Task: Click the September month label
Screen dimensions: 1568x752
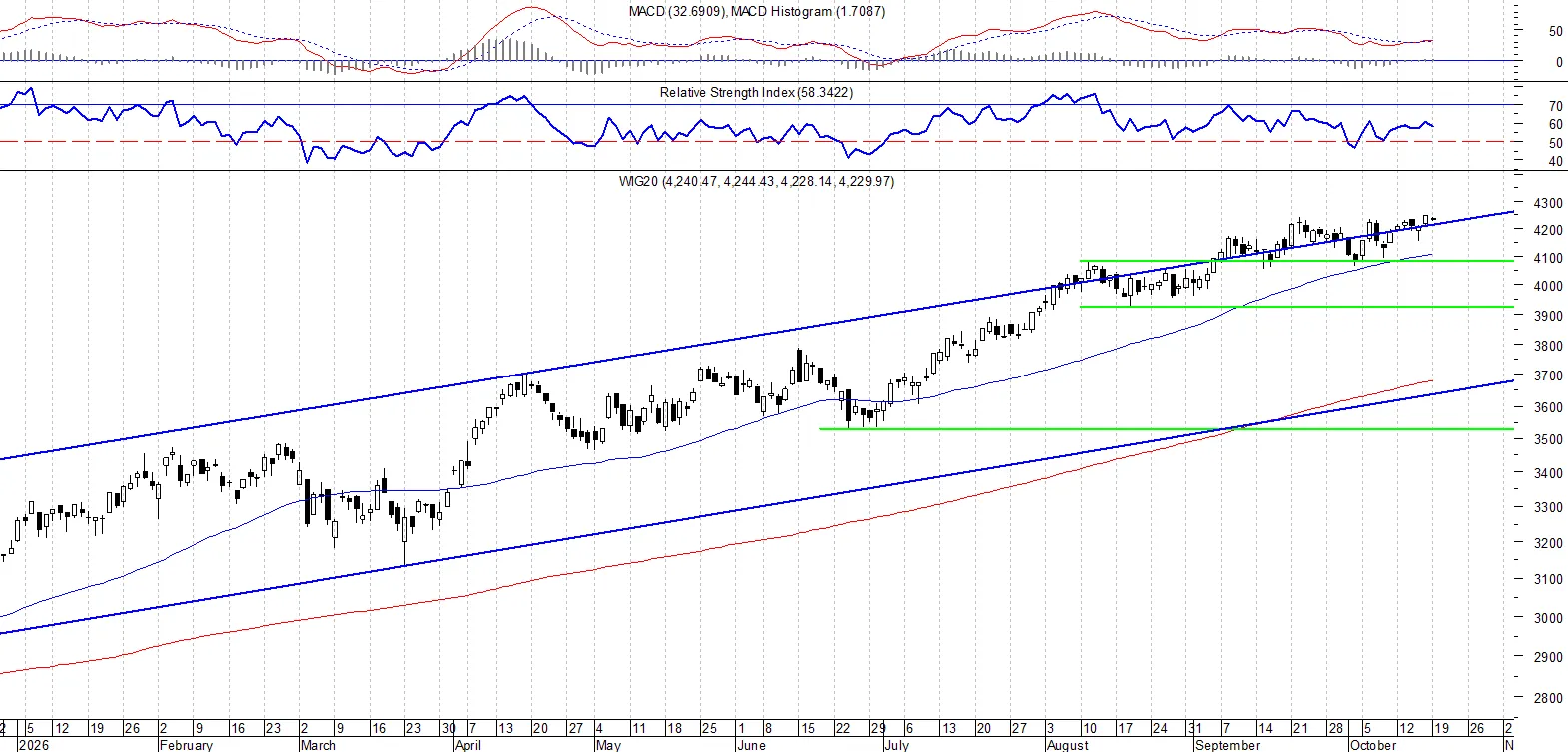Action: point(1227,745)
